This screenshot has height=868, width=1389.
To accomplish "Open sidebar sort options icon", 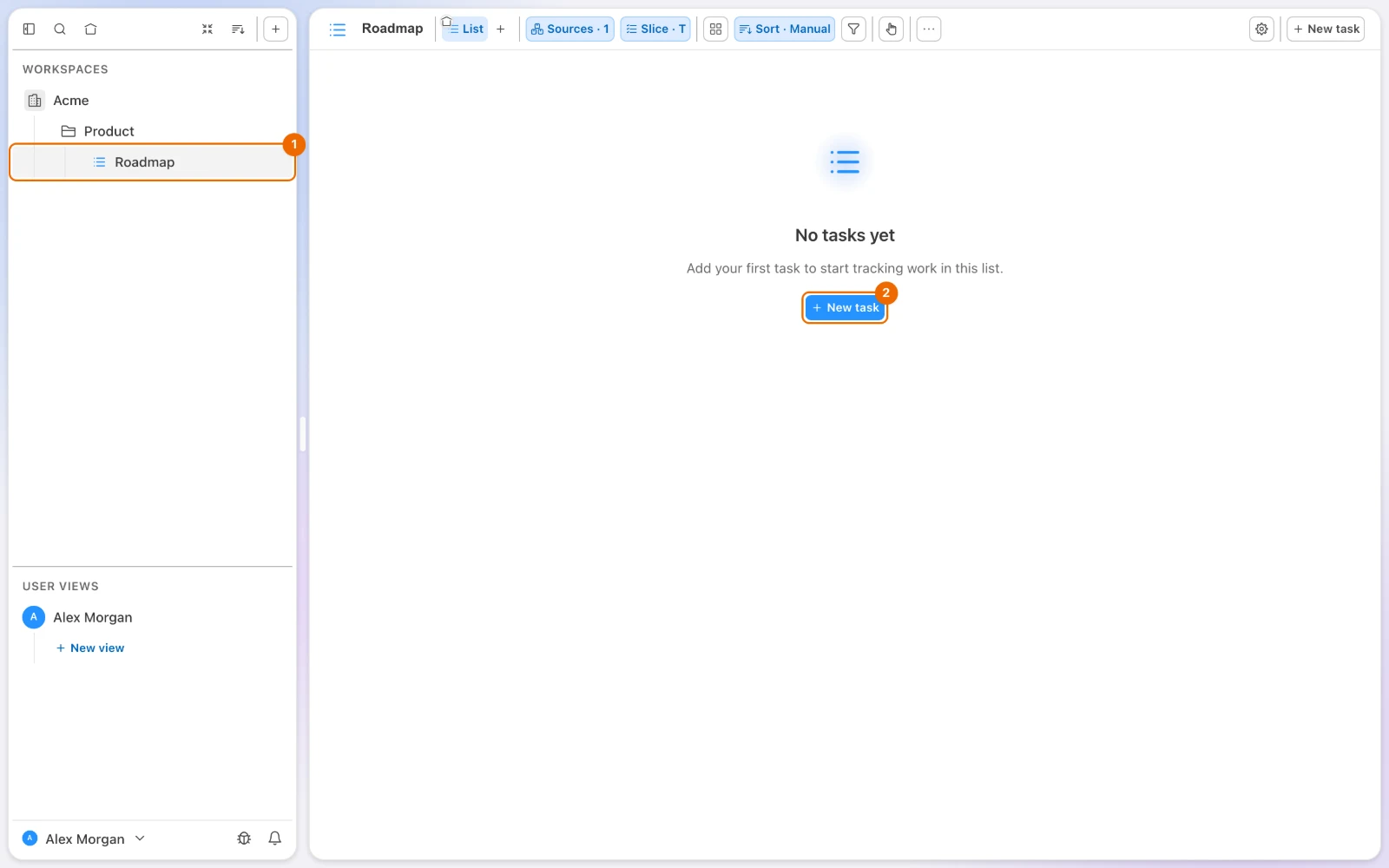I will coord(238,29).
